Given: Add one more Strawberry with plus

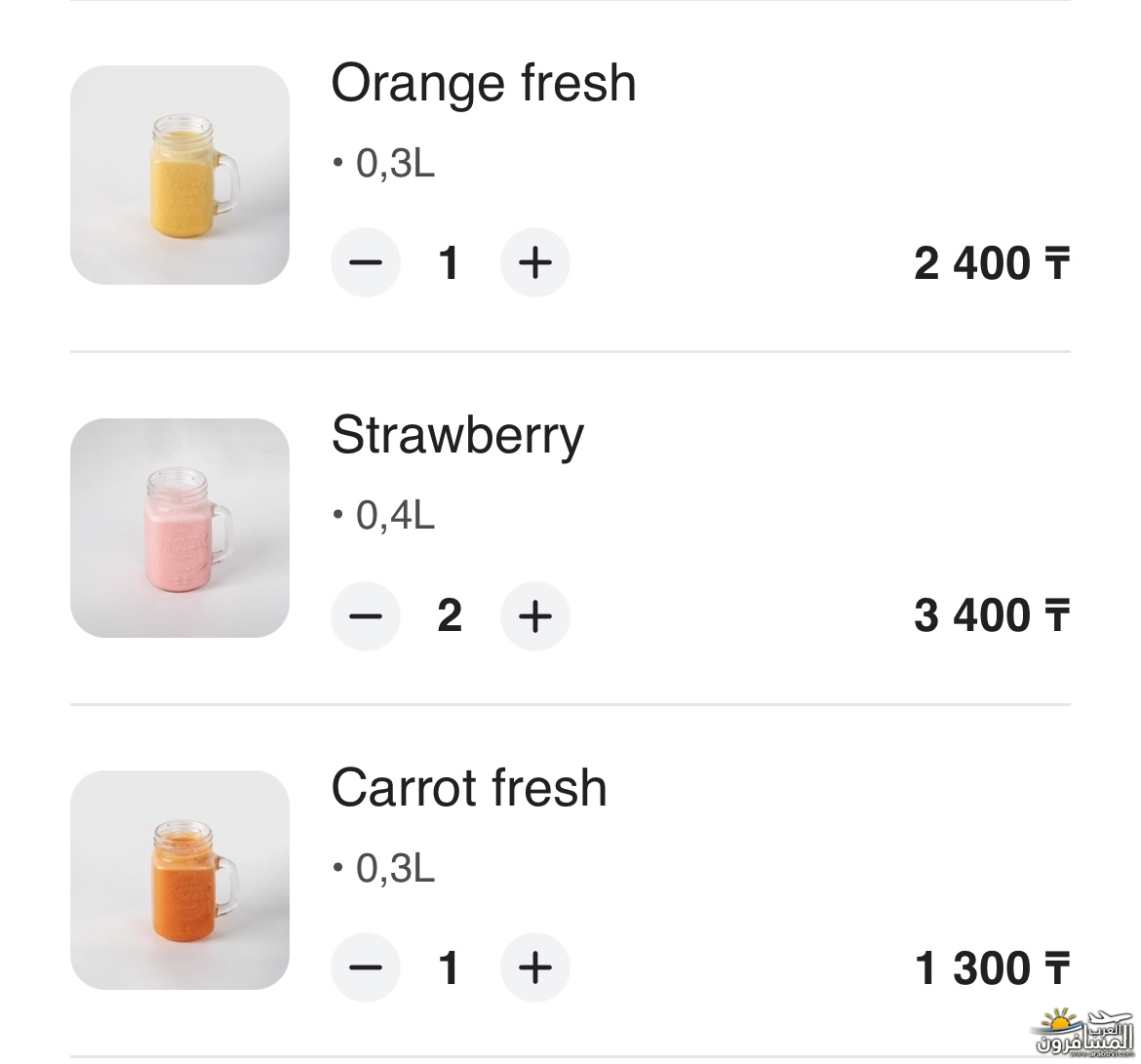Looking at the screenshot, I should (534, 615).
